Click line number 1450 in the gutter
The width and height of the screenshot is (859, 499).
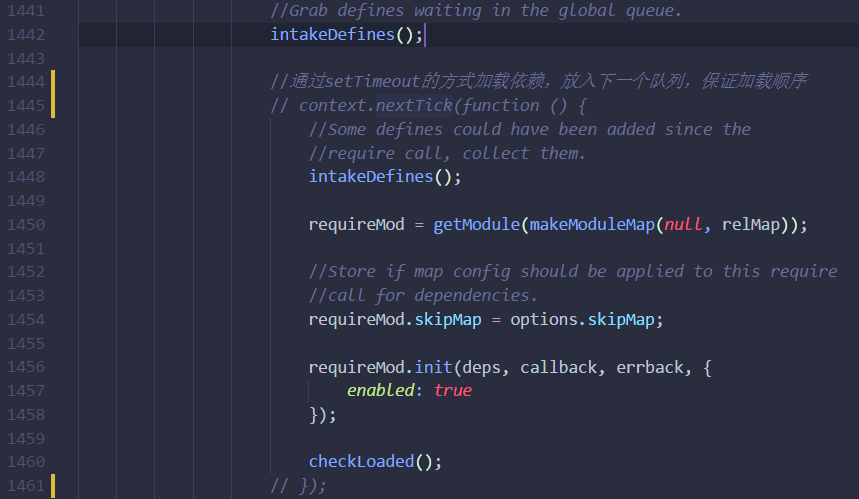(26, 225)
